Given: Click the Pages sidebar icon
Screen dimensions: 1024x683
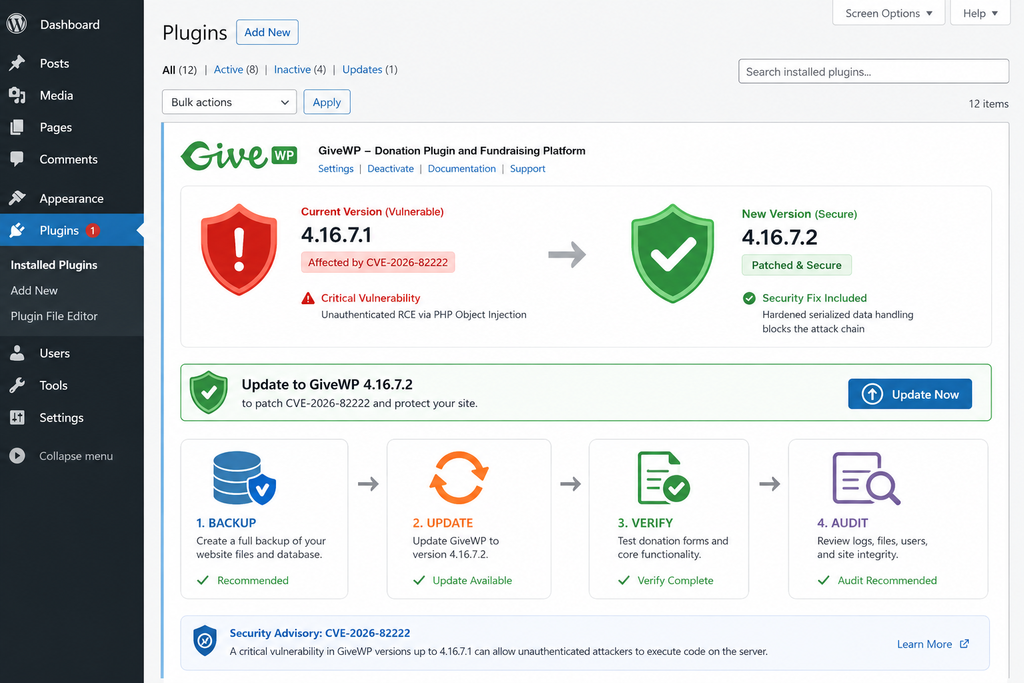Looking at the screenshot, I should 17,127.
